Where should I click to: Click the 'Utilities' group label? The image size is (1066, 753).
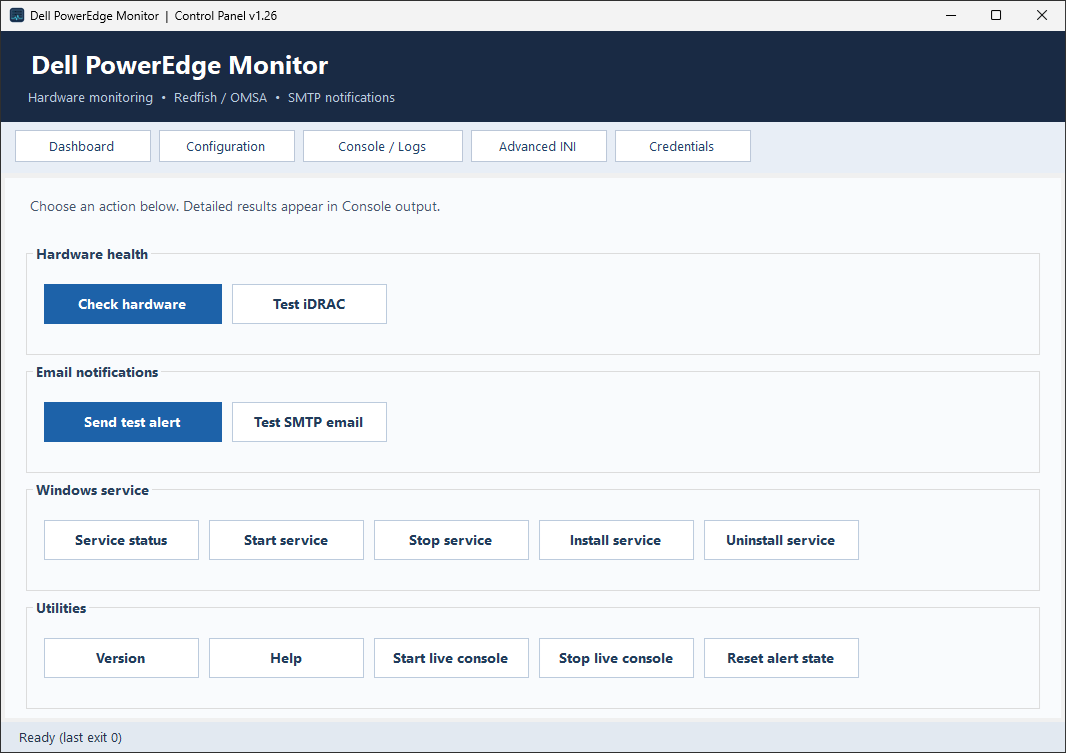61,608
